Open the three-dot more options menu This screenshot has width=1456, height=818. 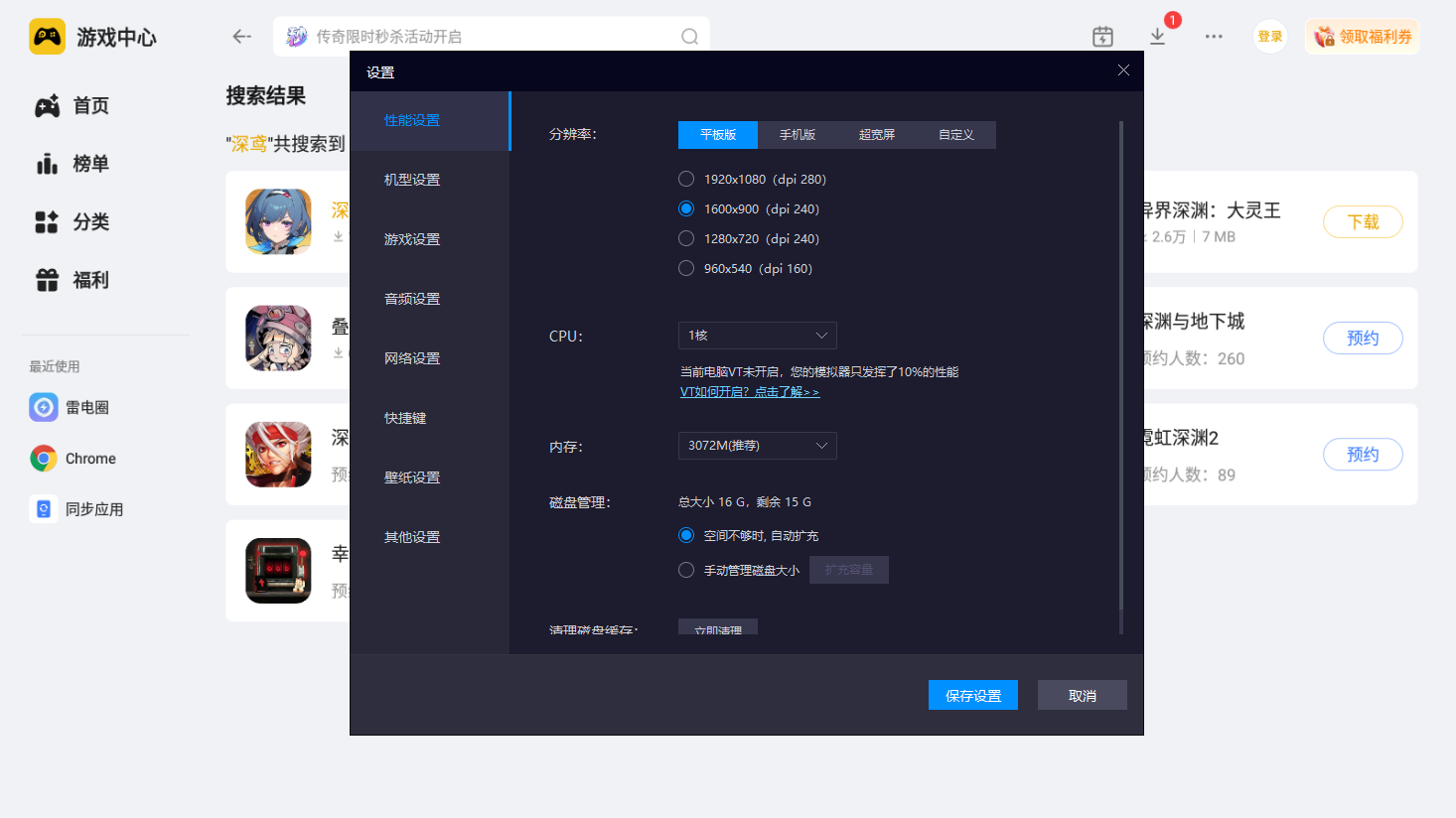click(x=1214, y=37)
